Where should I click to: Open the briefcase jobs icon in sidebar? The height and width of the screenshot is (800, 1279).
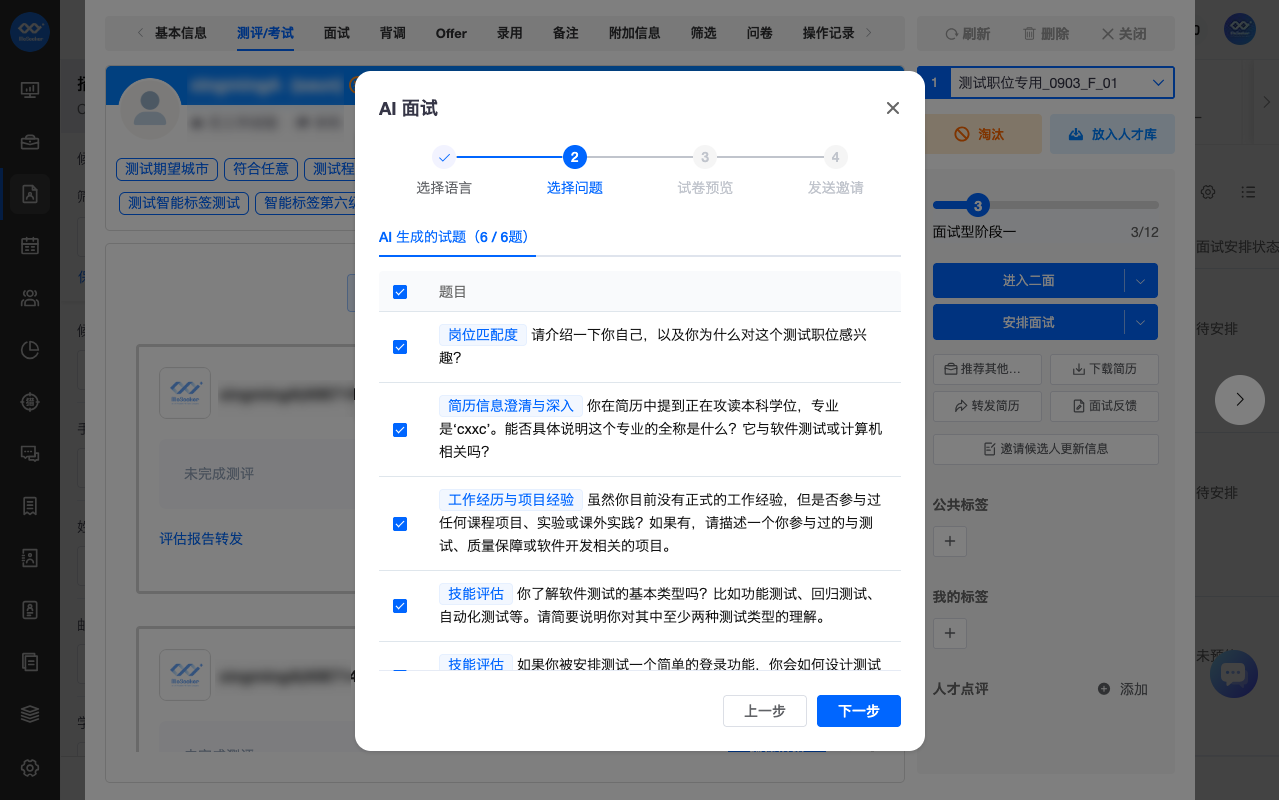coord(30,142)
